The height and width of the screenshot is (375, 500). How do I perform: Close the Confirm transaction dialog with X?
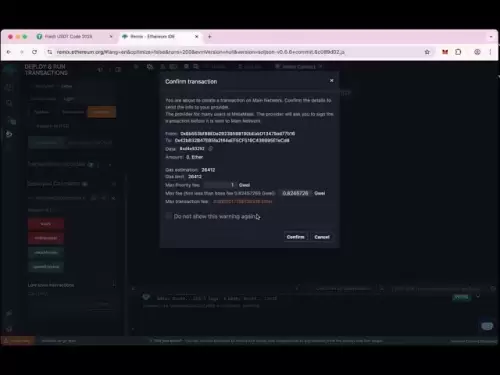click(331, 81)
